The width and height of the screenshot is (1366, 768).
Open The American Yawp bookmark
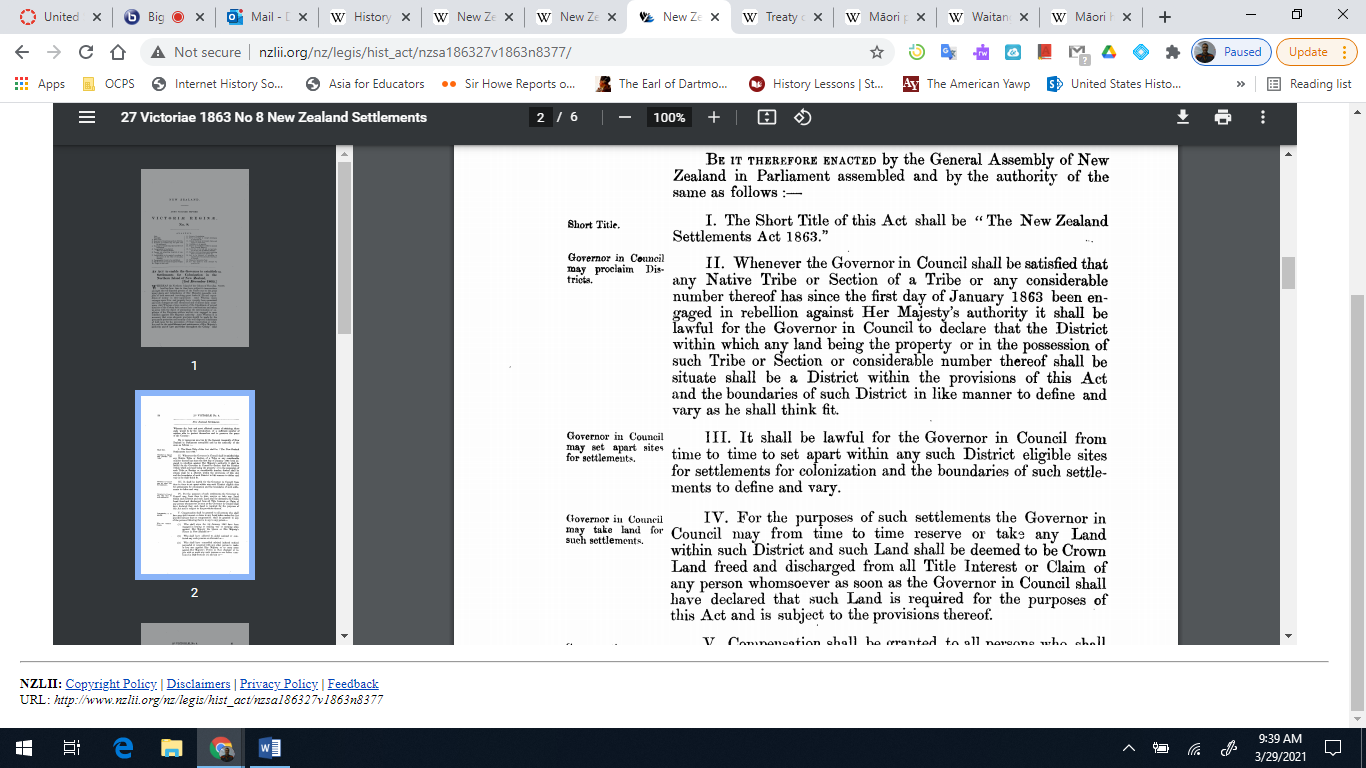(x=968, y=84)
